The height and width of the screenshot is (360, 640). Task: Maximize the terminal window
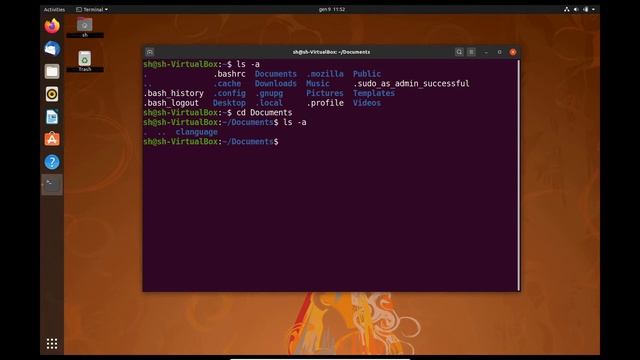(x=499, y=52)
